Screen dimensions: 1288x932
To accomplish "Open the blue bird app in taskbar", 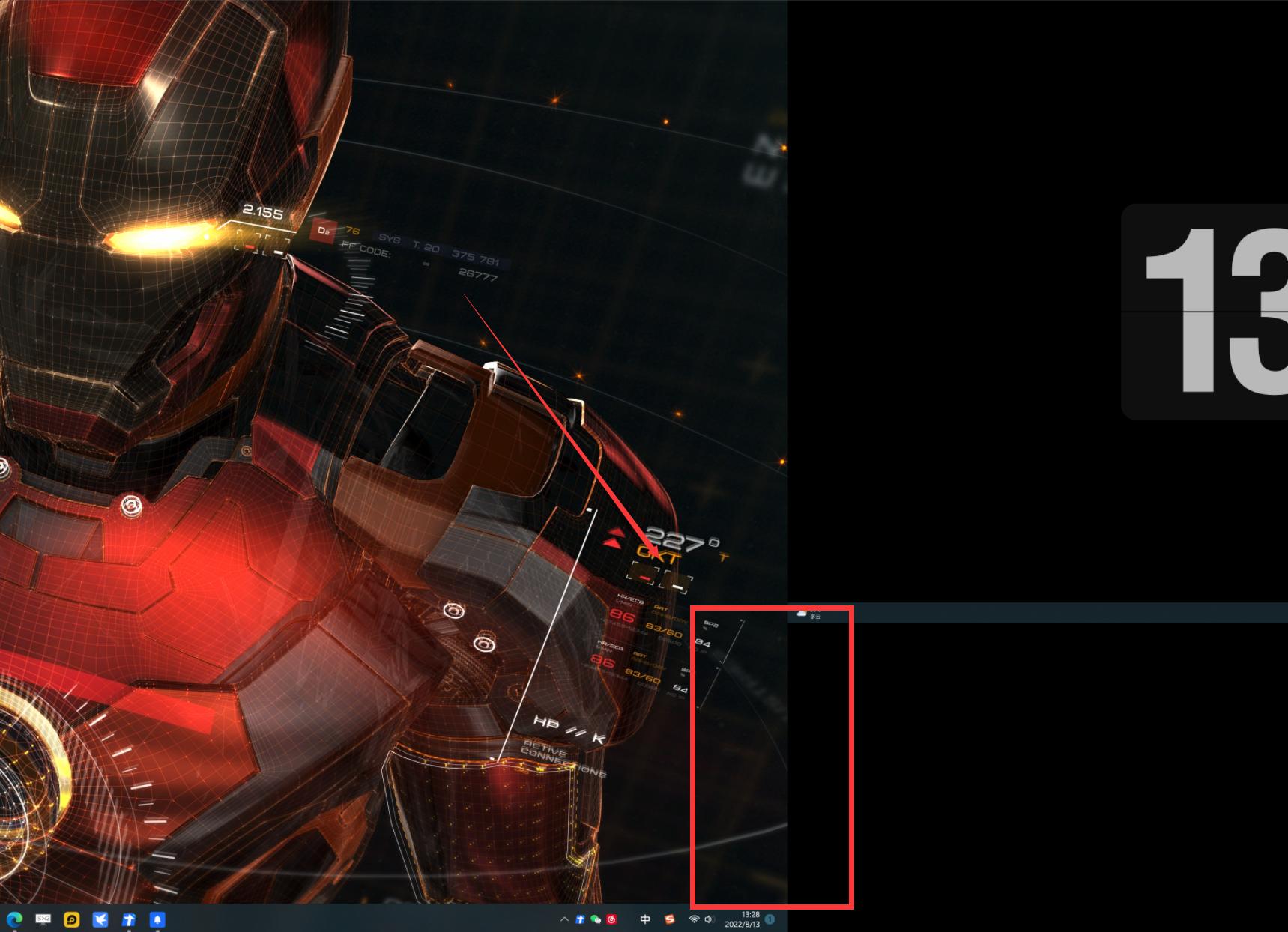I will (100, 919).
